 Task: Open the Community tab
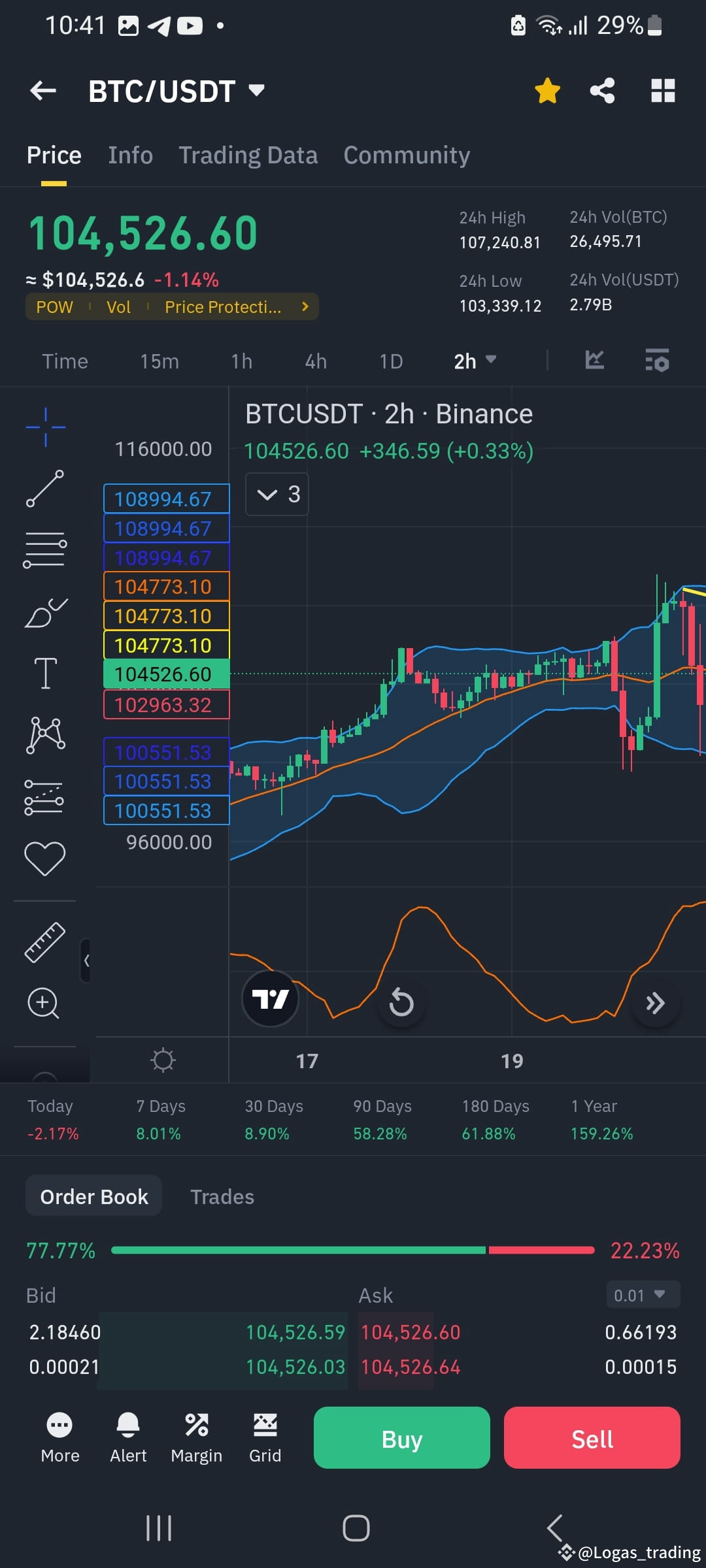click(407, 155)
